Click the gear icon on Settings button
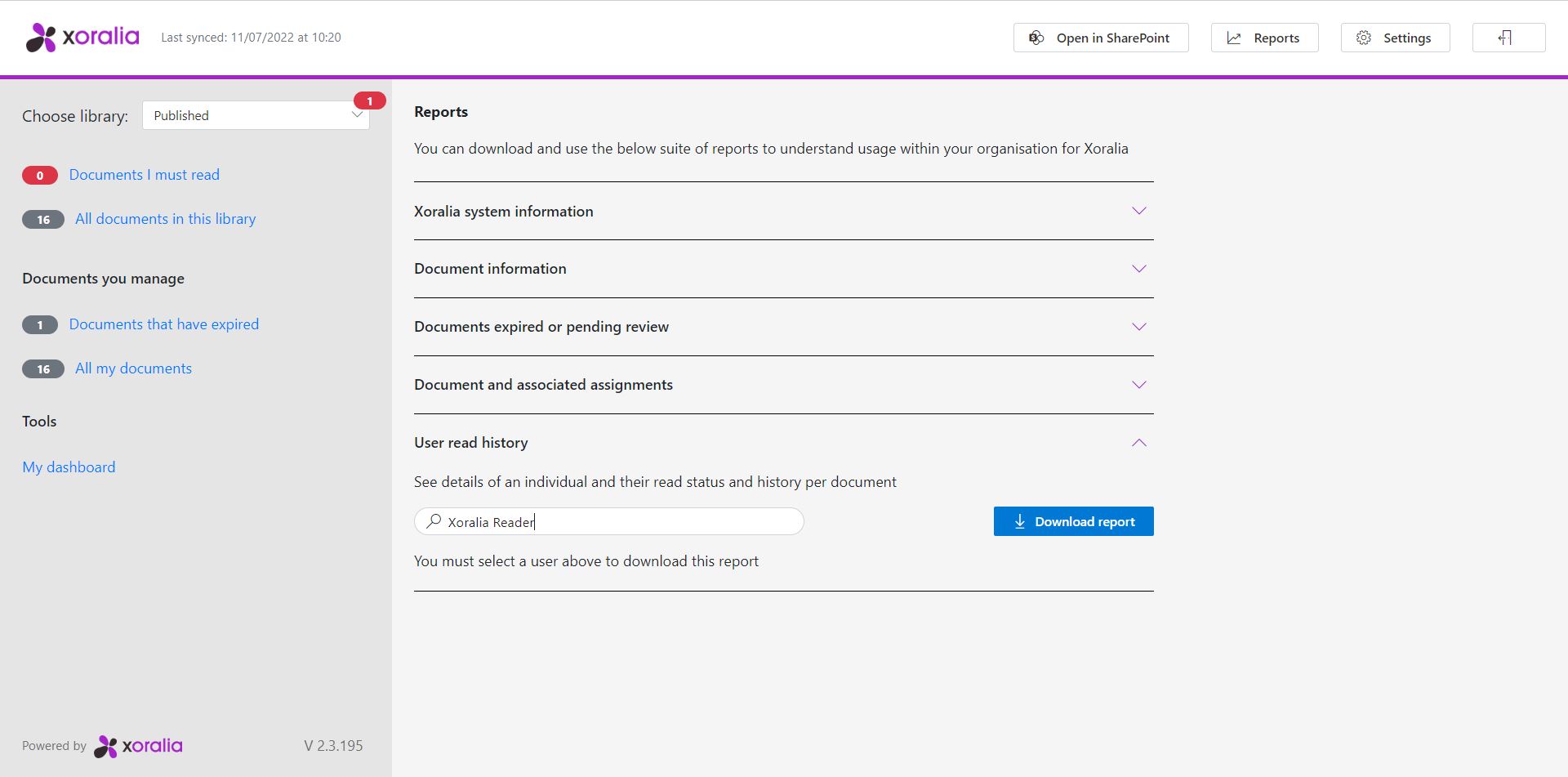The height and width of the screenshot is (777, 1568). pyautogui.click(x=1364, y=38)
